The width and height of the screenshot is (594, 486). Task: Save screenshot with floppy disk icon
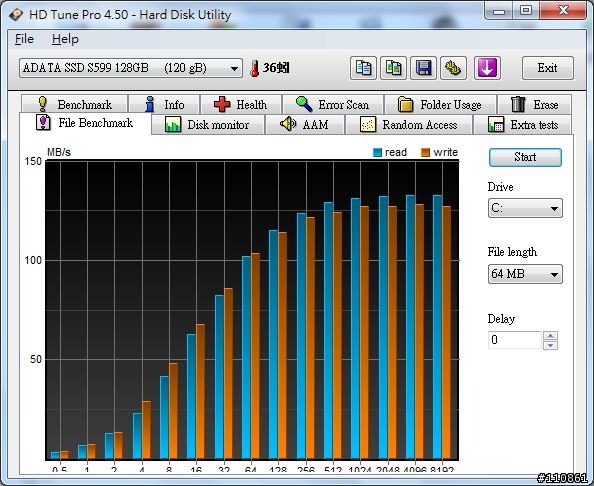(x=423, y=68)
